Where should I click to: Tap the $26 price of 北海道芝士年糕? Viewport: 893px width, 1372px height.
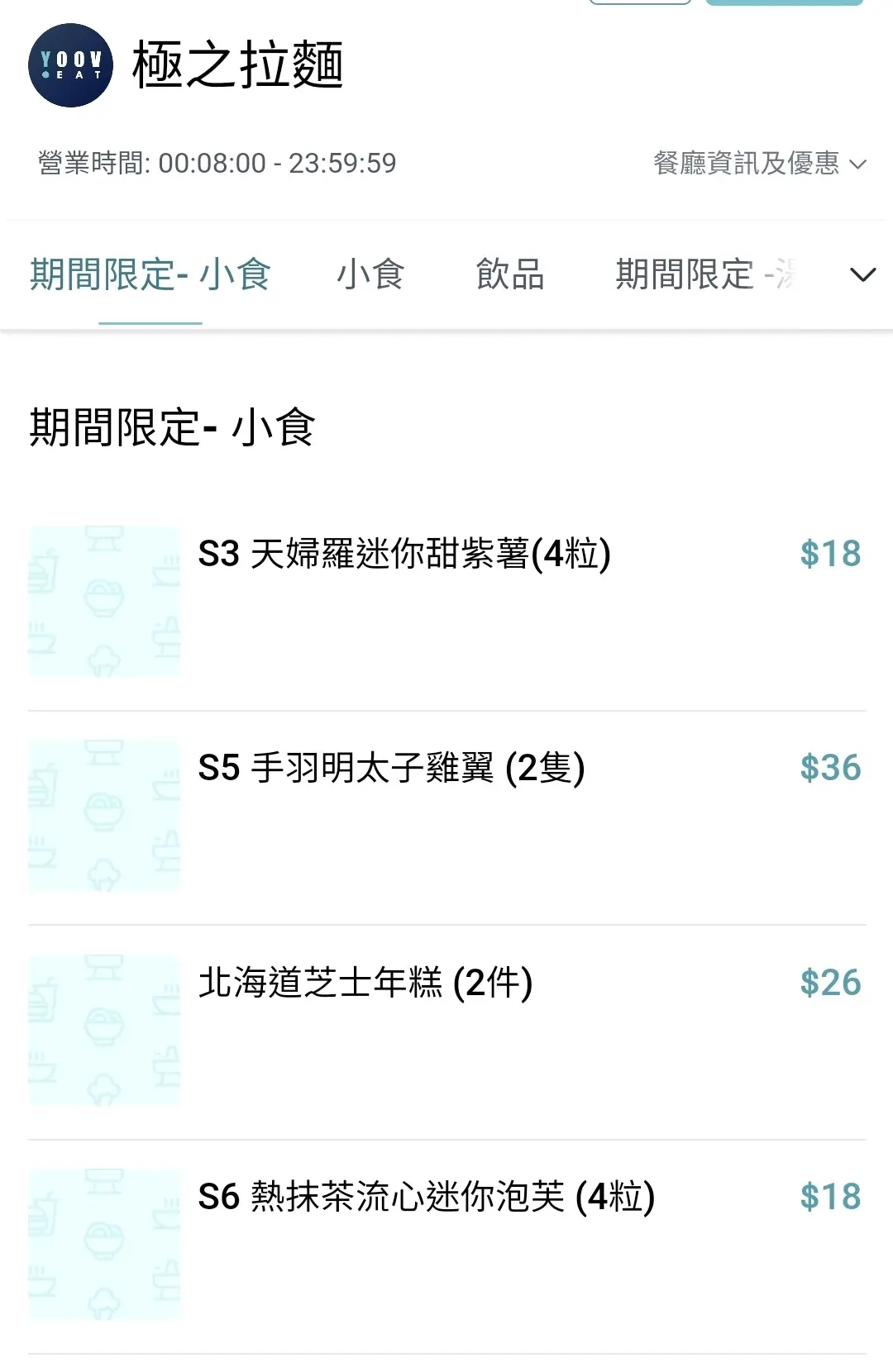(x=830, y=983)
